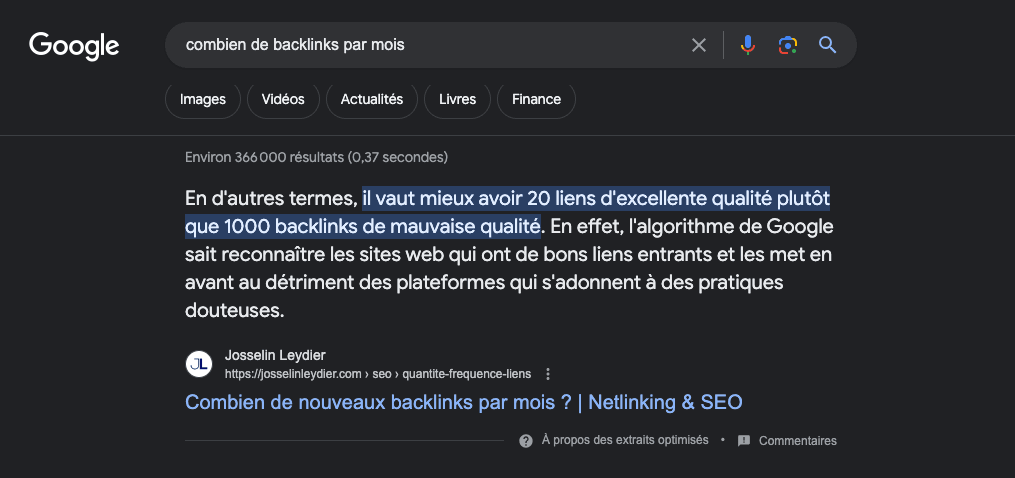Screen dimensions: 1015x478
Task: Click the 'Environ 366 000 résultats' stats text
Action: click(x=317, y=157)
